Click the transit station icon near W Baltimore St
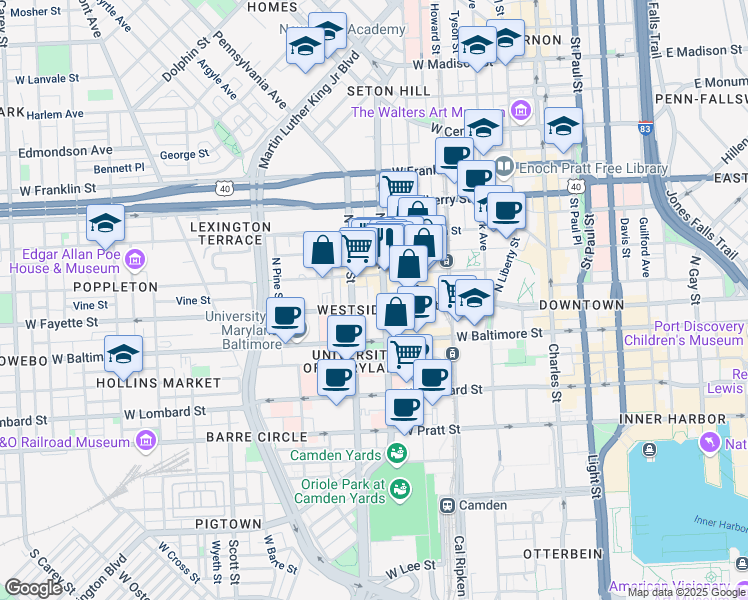 453,354
